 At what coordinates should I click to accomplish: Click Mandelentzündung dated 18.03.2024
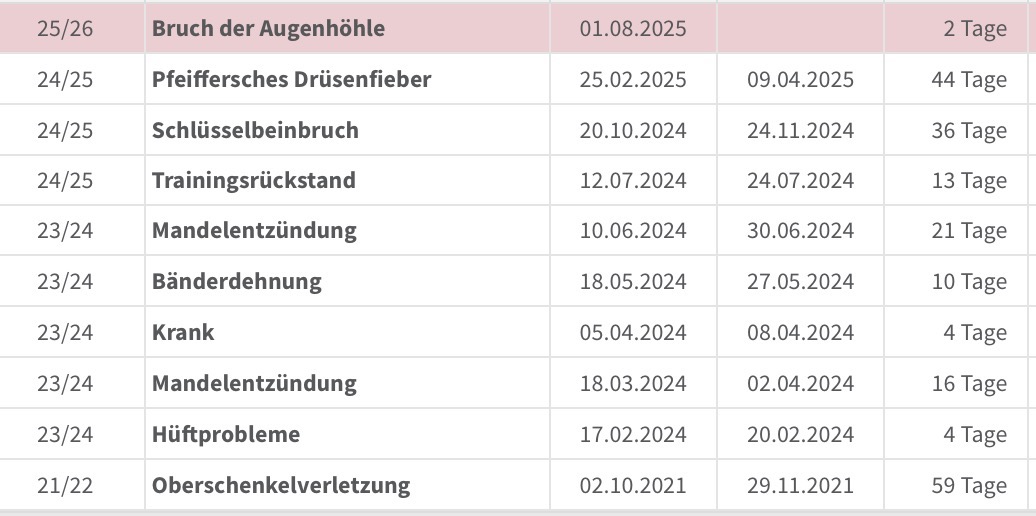pos(254,383)
